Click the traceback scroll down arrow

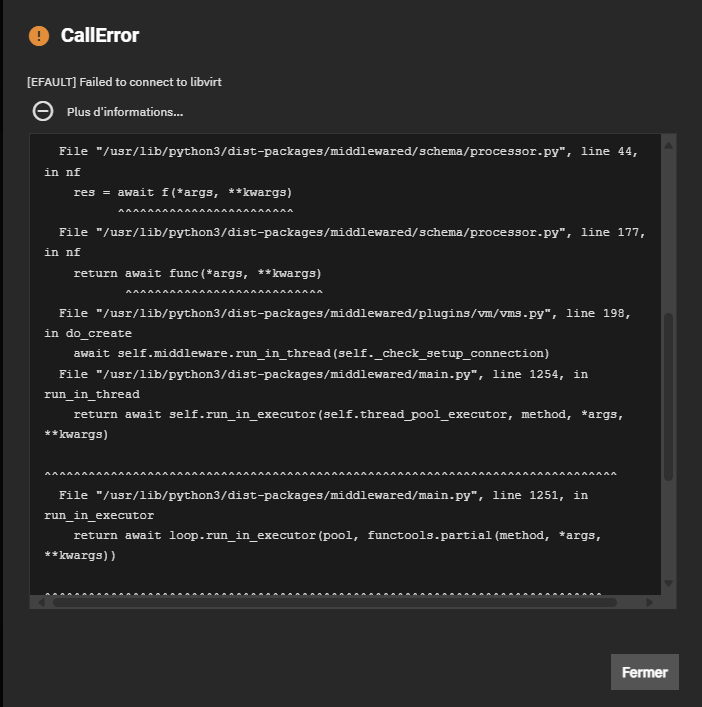(669, 583)
